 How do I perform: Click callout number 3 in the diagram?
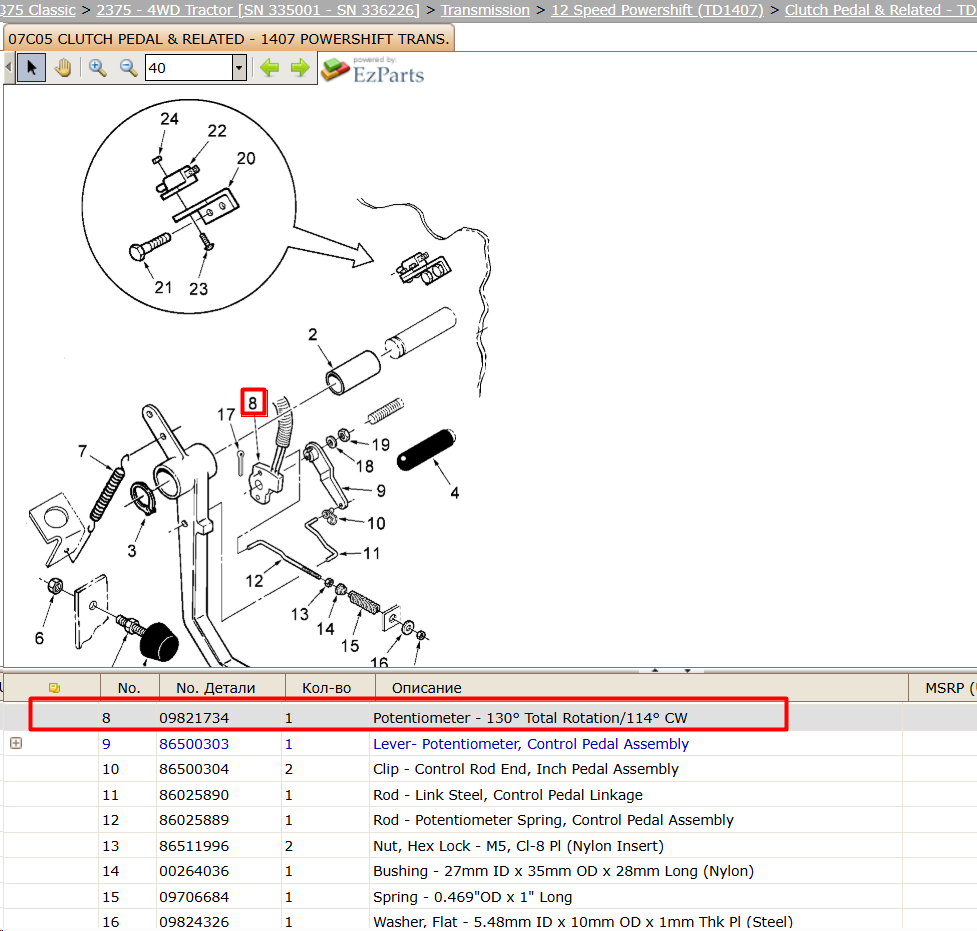(x=131, y=551)
